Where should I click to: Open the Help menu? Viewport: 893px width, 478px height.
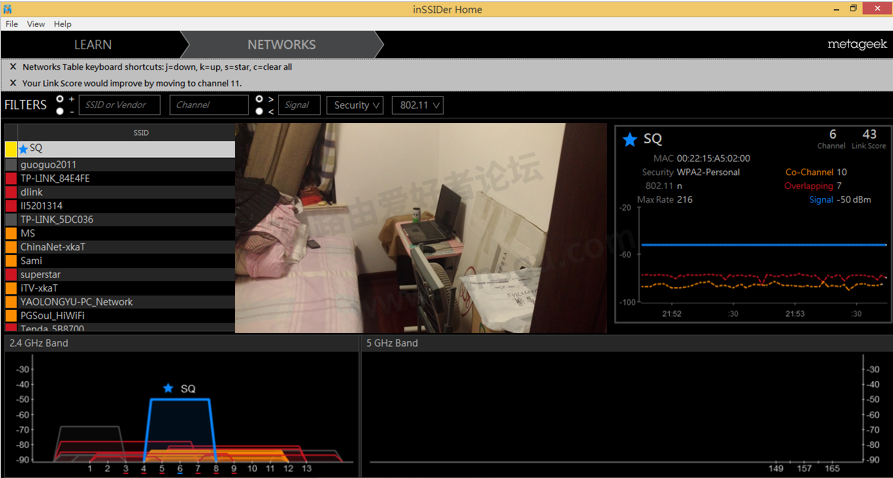63,24
